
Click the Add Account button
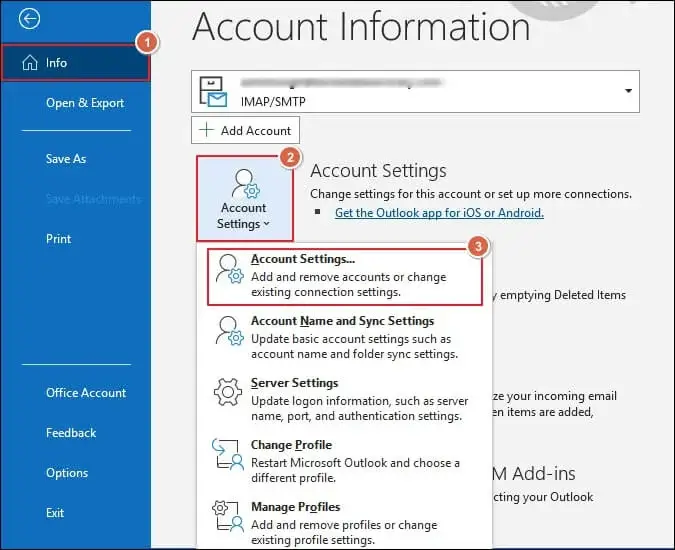(x=245, y=130)
